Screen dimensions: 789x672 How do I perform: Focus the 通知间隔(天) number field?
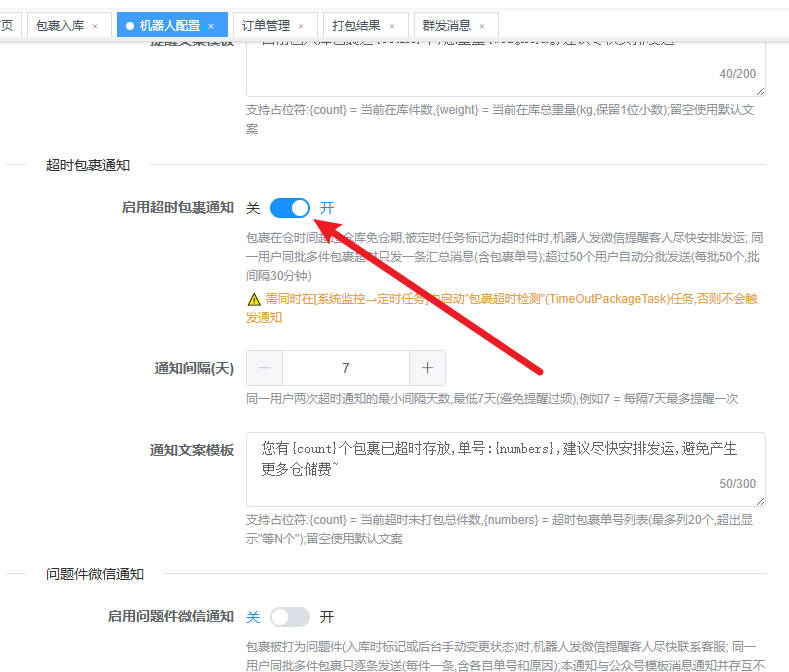346,368
